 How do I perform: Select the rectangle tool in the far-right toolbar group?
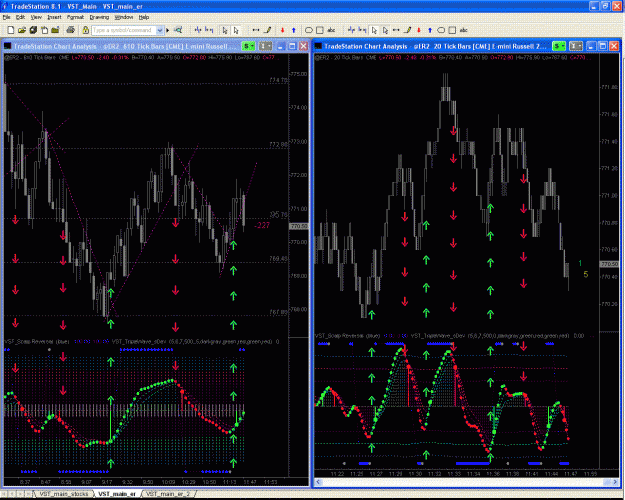coord(452,30)
